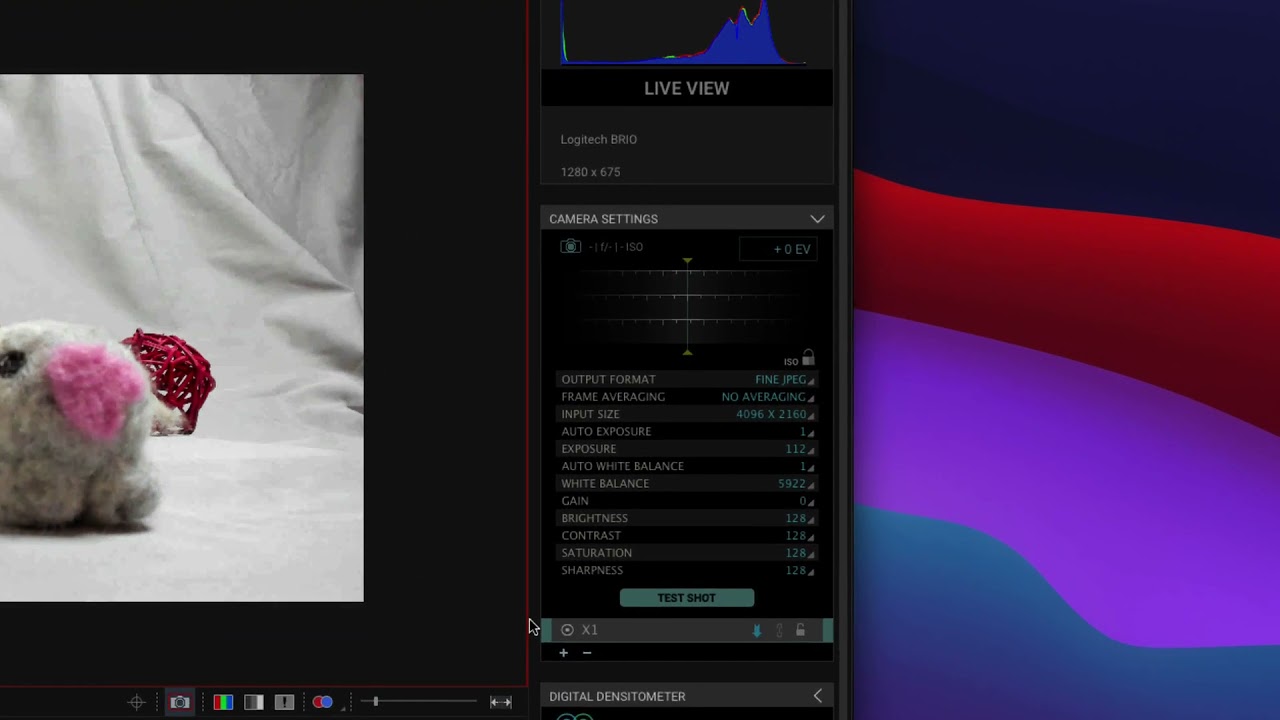The height and width of the screenshot is (720, 1280).
Task: Click the SHARPNESS label
Action: click(592, 570)
